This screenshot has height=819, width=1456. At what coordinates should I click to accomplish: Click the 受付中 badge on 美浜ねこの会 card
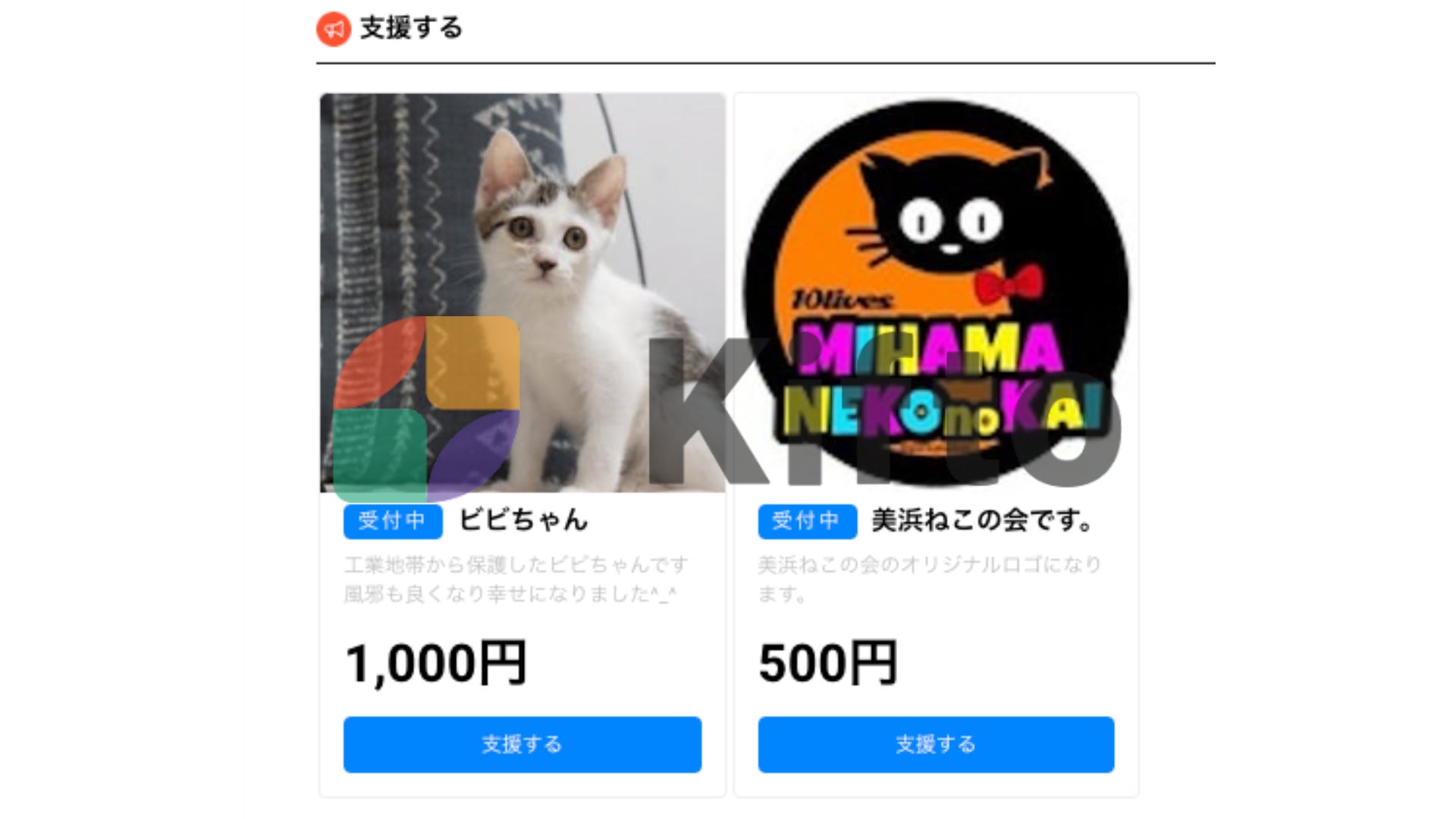(807, 521)
